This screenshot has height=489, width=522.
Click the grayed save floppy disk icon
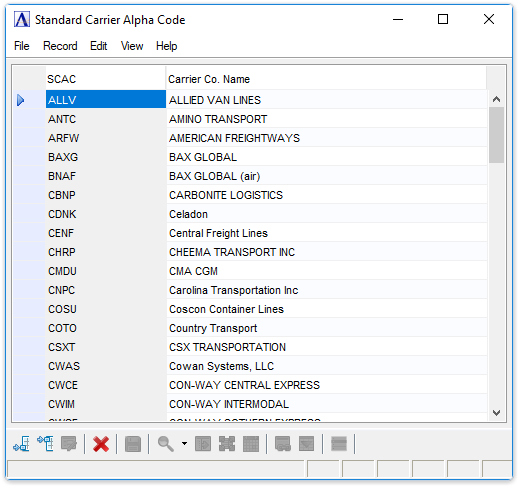point(133,444)
